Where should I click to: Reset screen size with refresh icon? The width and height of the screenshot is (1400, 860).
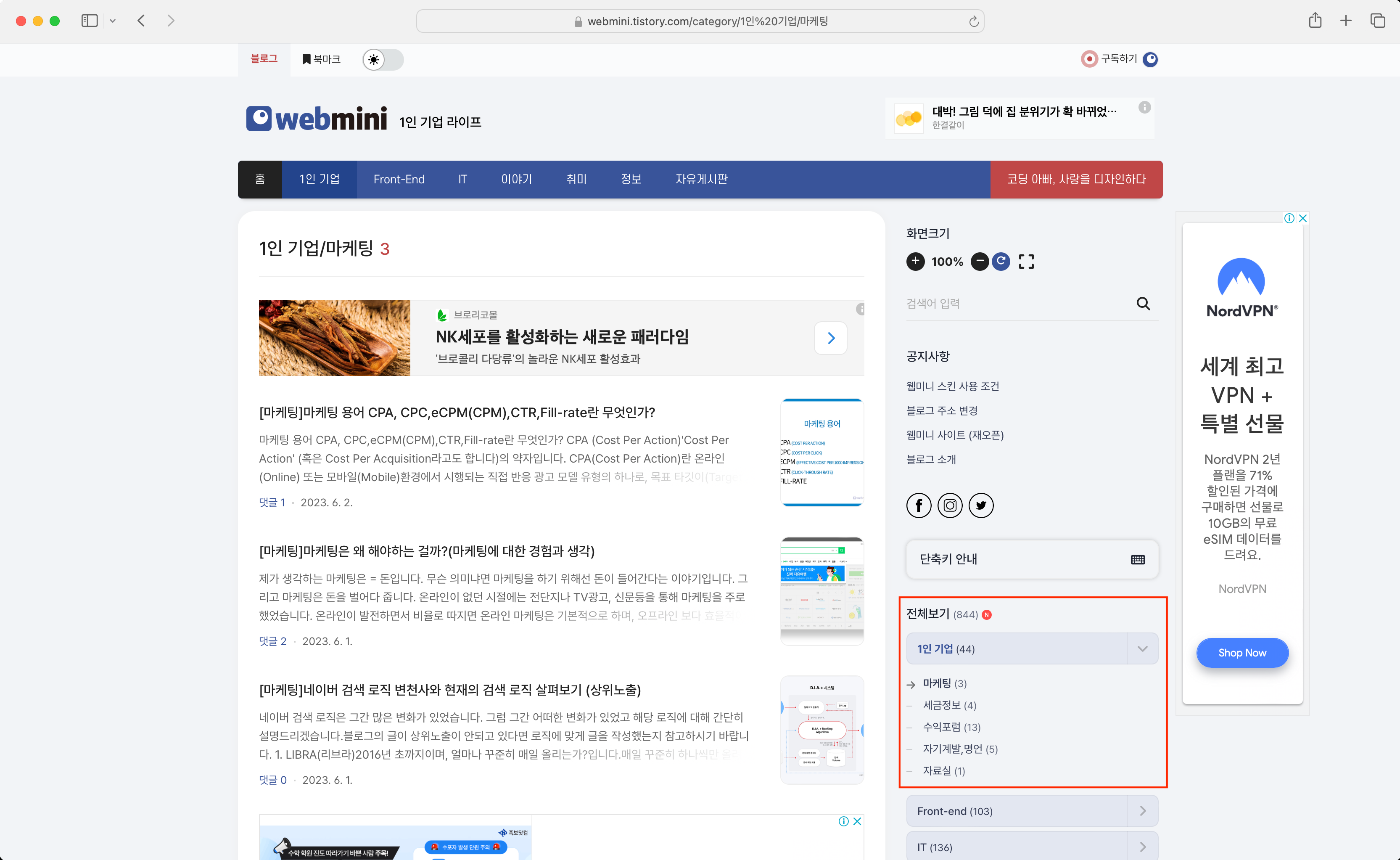tap(1001, 261)
